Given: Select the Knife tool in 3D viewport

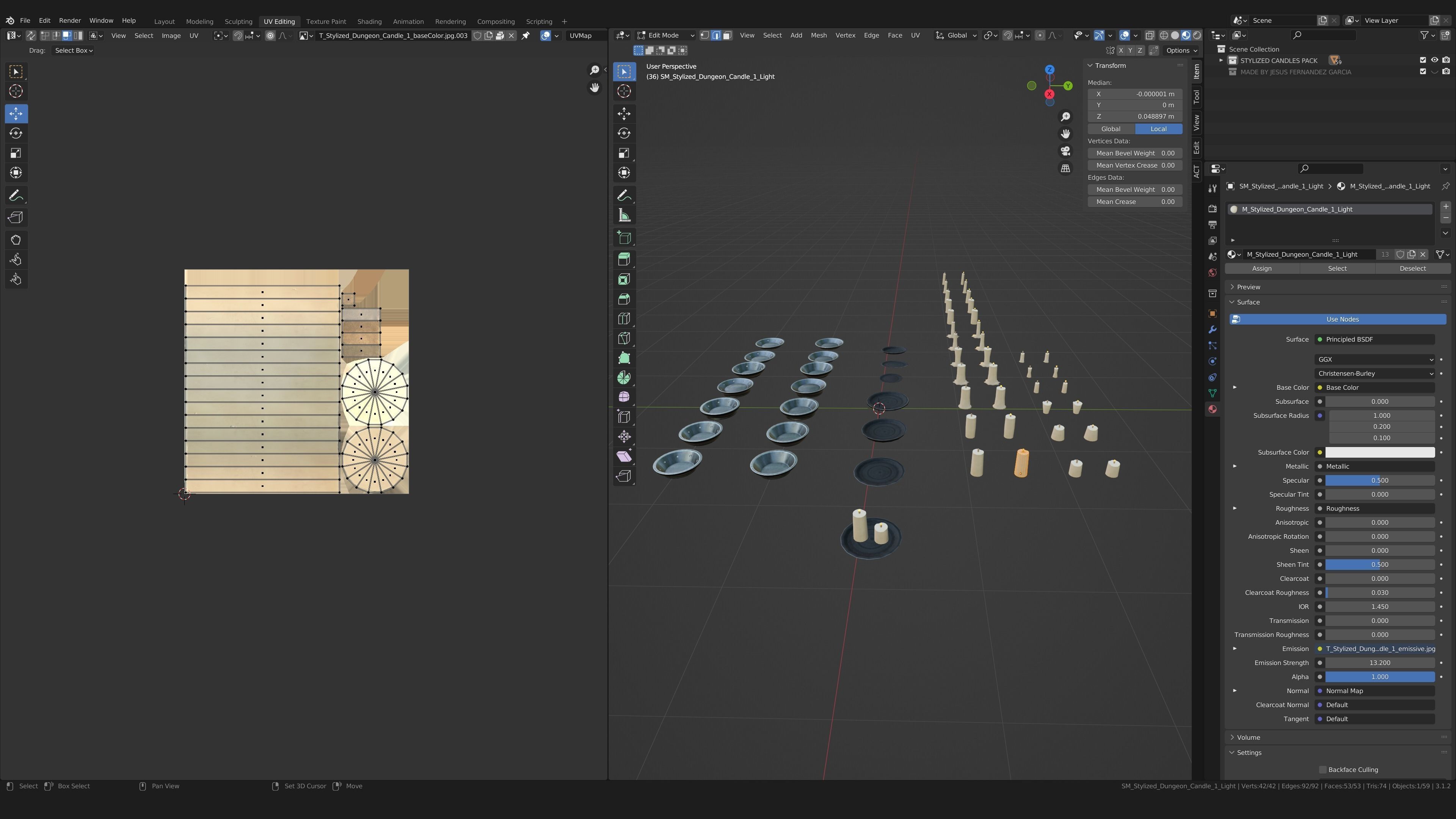Looking at the screenshot, I should pos(624,338).
